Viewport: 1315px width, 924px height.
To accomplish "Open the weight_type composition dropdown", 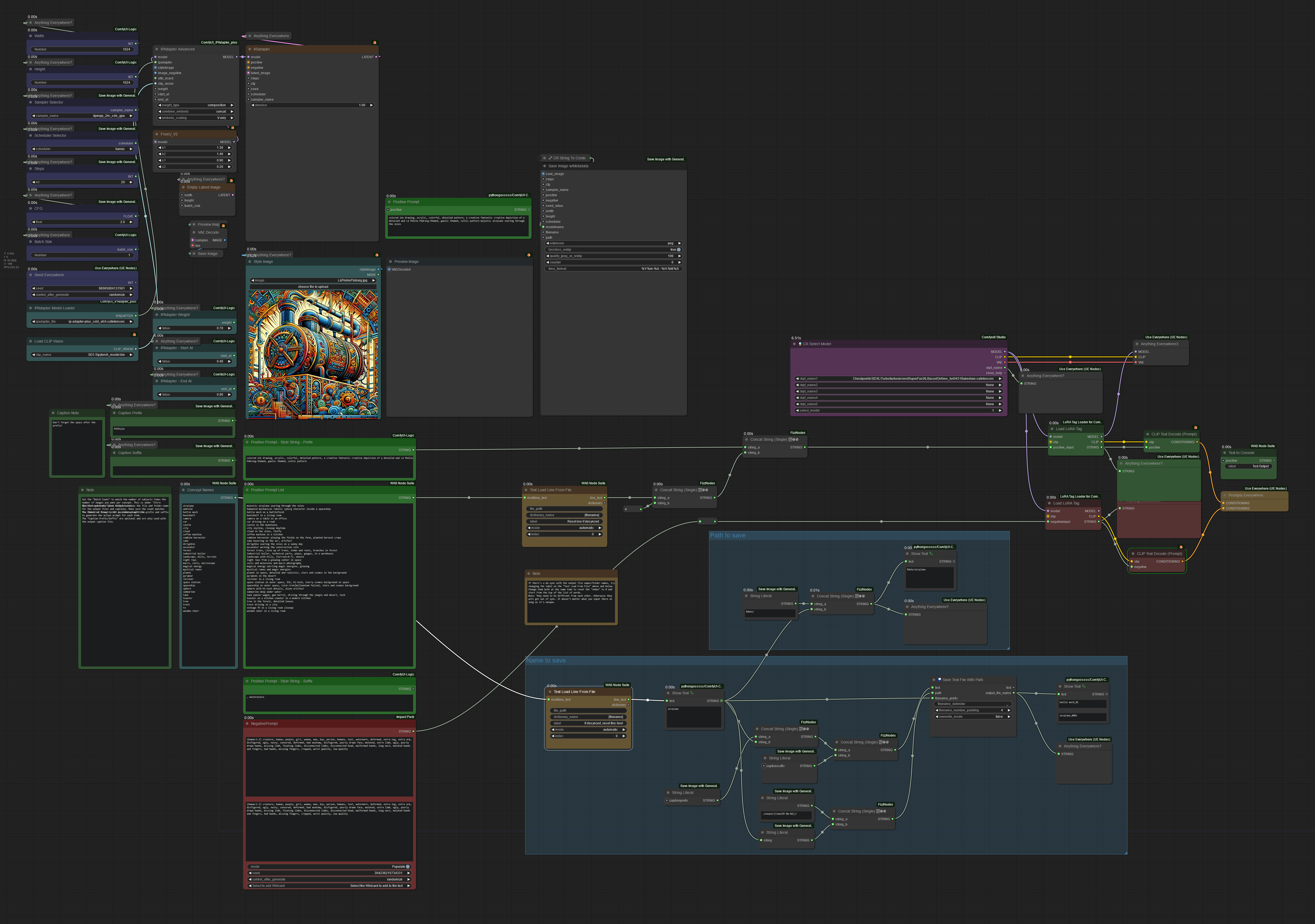I will click(x=196, y=105).
